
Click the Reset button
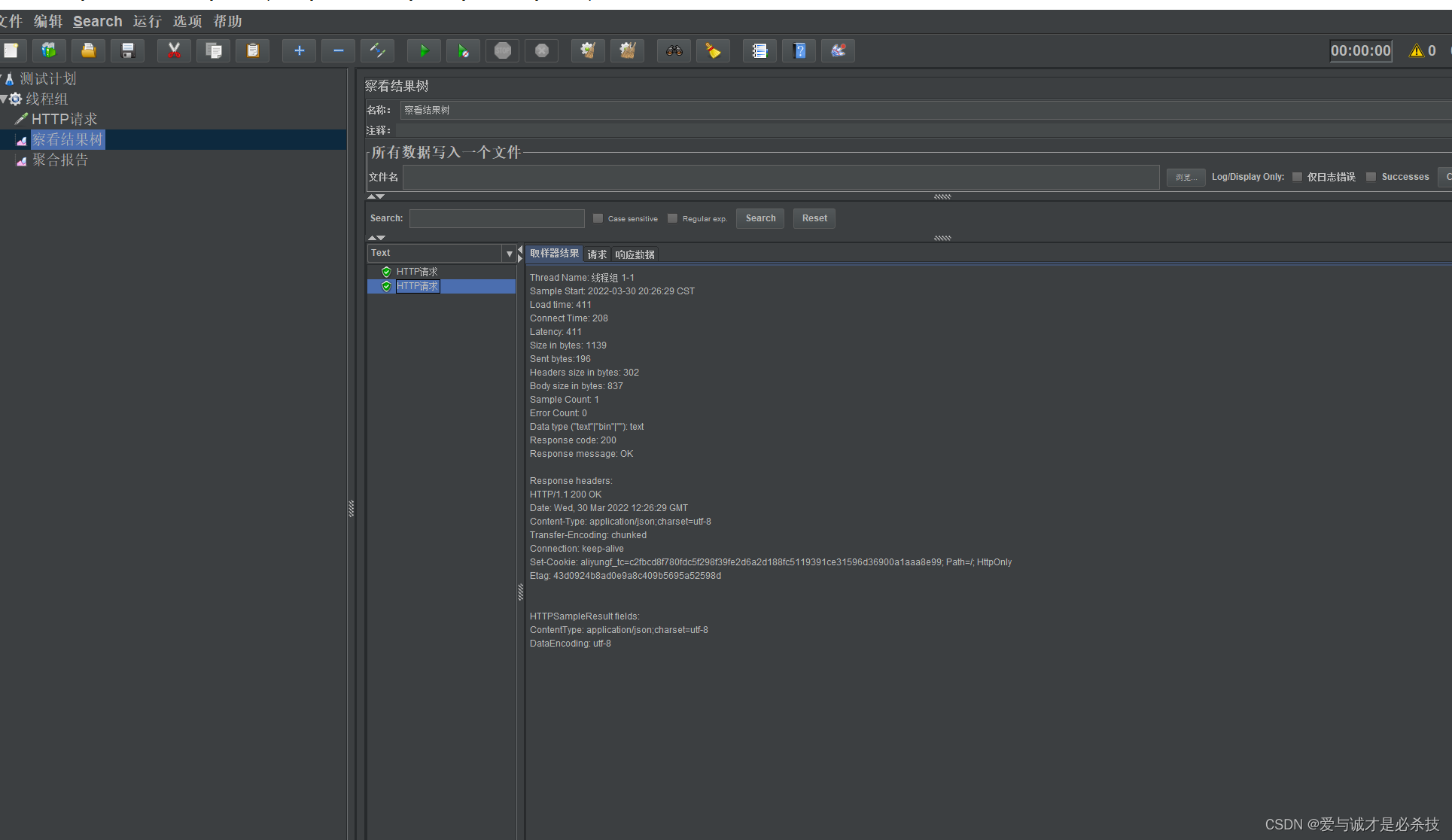tap(814, 218)
